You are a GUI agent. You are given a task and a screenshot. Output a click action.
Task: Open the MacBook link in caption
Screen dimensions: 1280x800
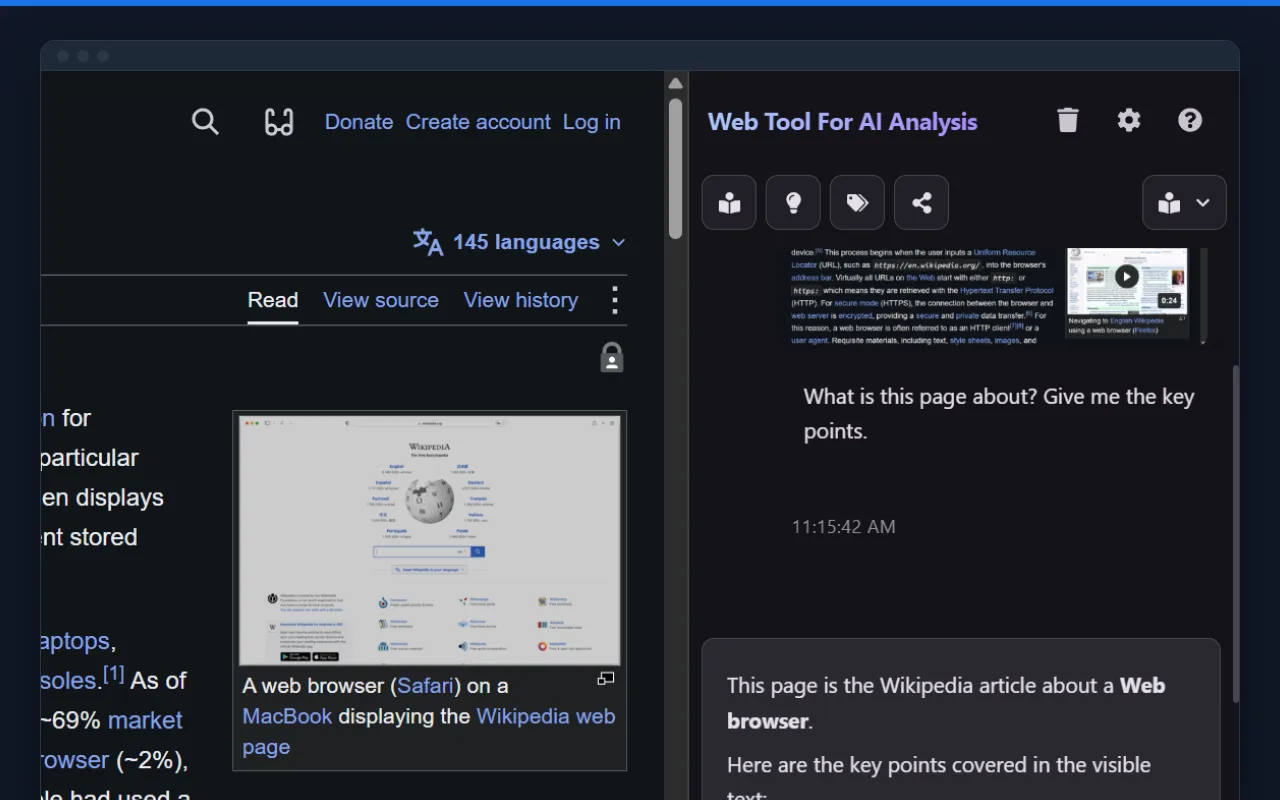pyautogui.click(x=287, y=716)
